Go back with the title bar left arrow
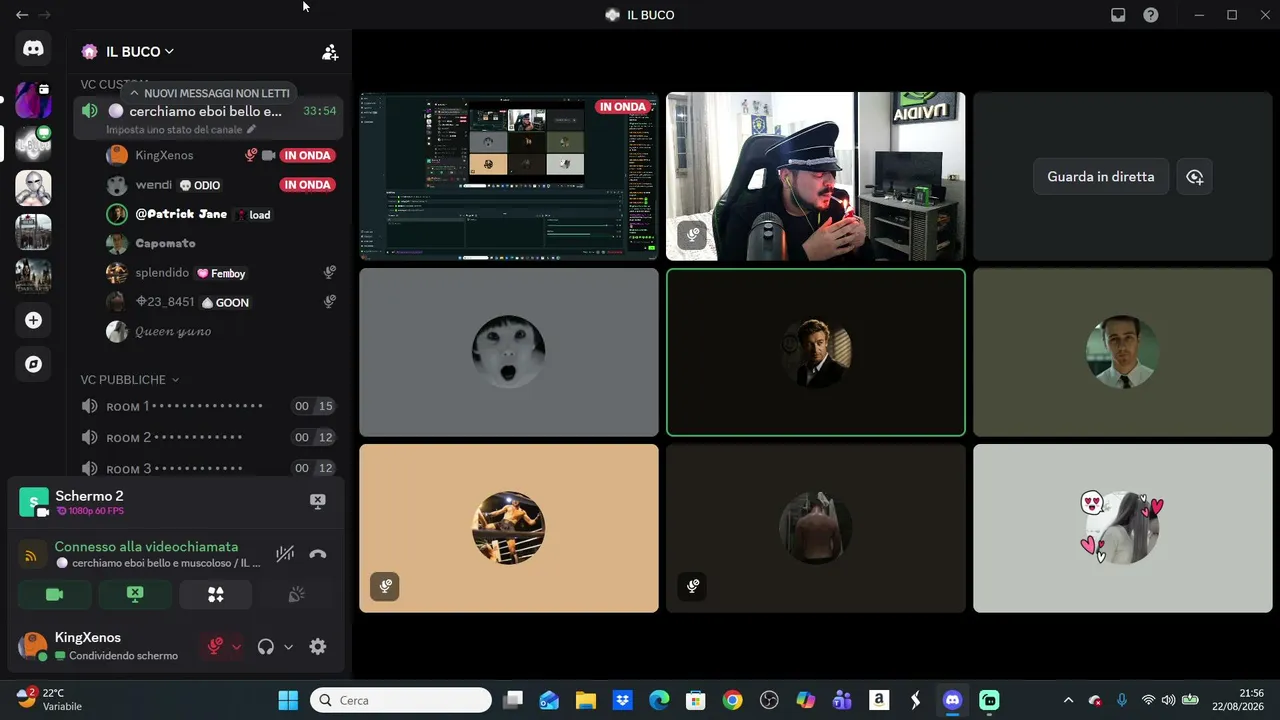 [22, 15]
